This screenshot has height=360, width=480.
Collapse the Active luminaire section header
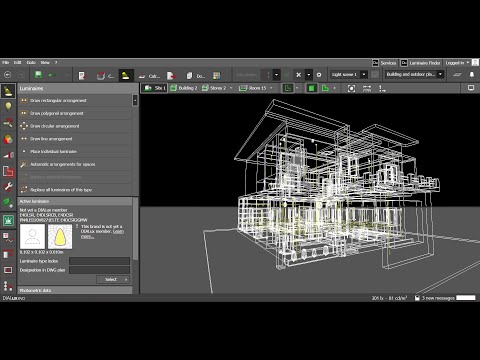click(x=75, y=201)
